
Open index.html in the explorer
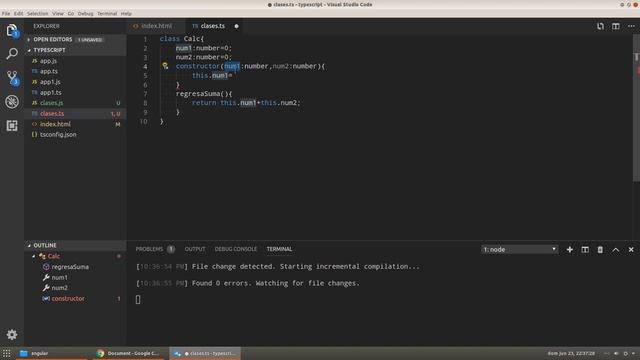[x=75, y=124]
